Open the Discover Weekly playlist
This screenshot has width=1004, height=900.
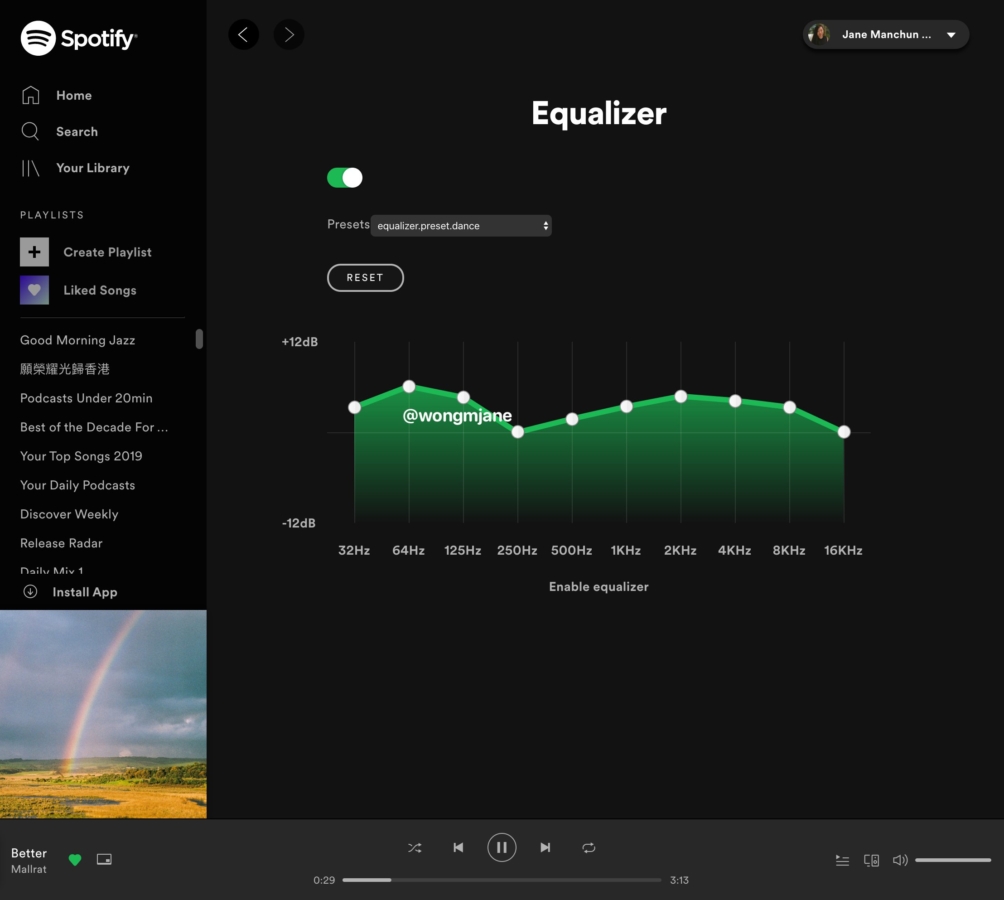click(x=69, y=514)
